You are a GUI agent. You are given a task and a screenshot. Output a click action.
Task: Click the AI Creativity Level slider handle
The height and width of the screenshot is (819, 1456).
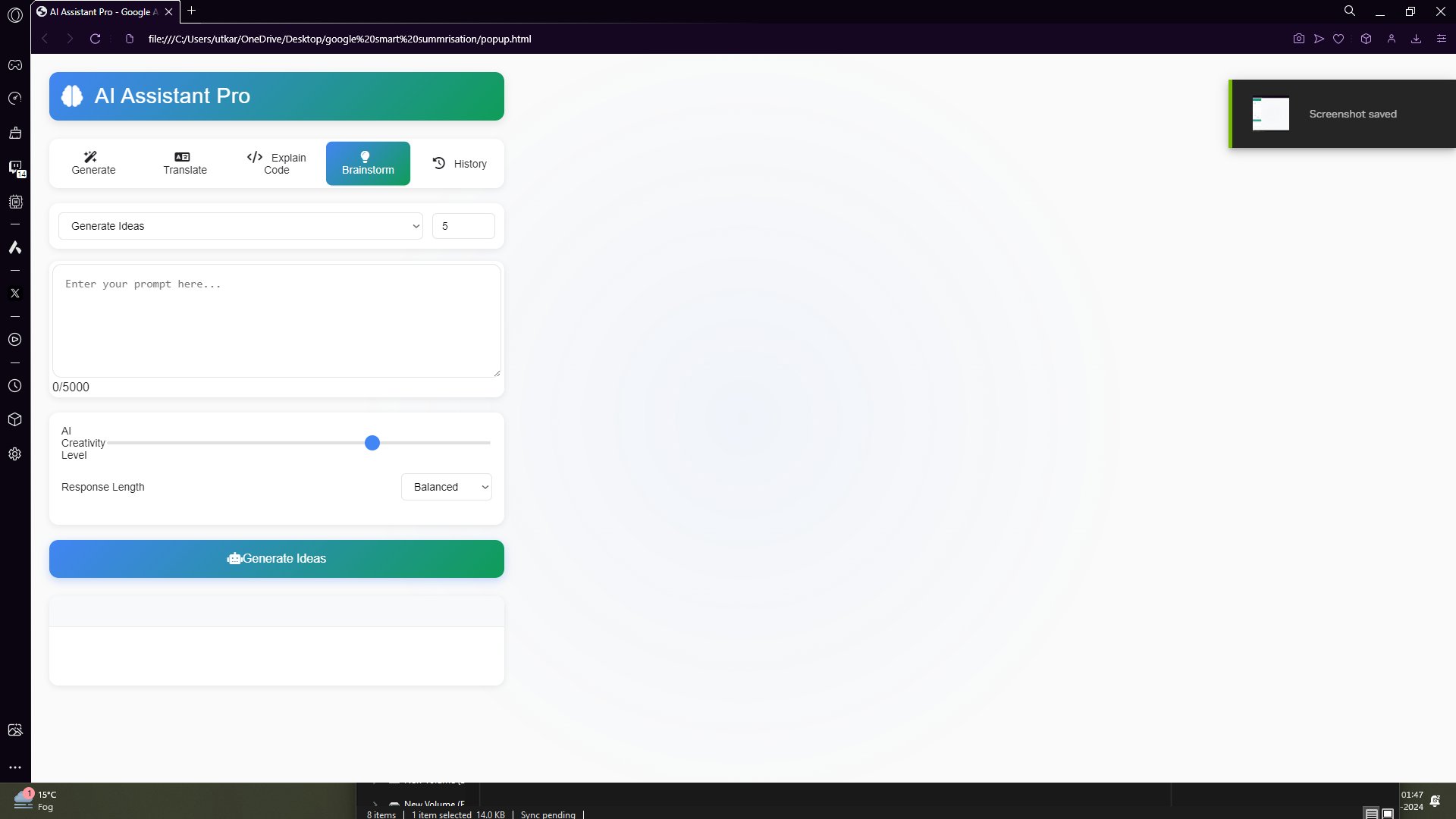pos(372,443)
